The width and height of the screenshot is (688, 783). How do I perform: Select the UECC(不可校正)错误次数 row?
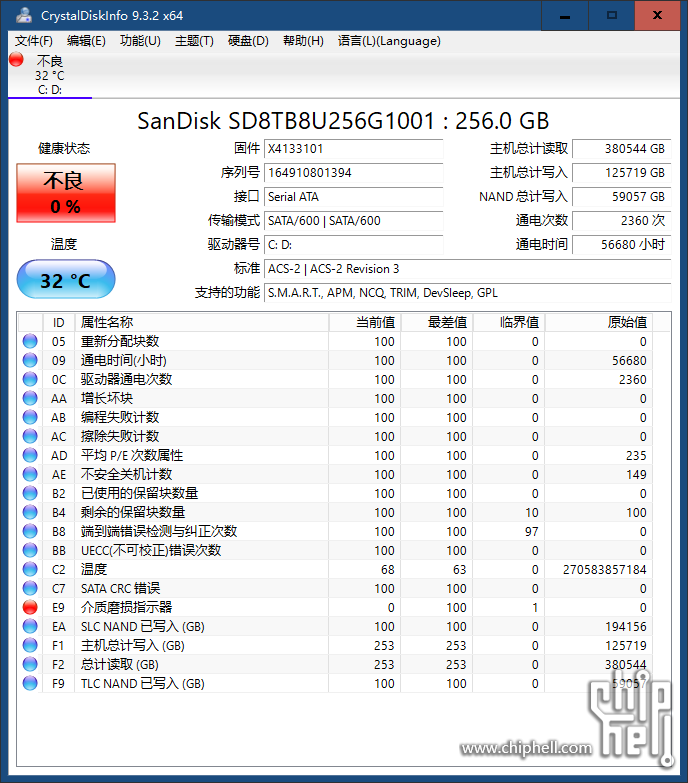click(x=336, y=550)
